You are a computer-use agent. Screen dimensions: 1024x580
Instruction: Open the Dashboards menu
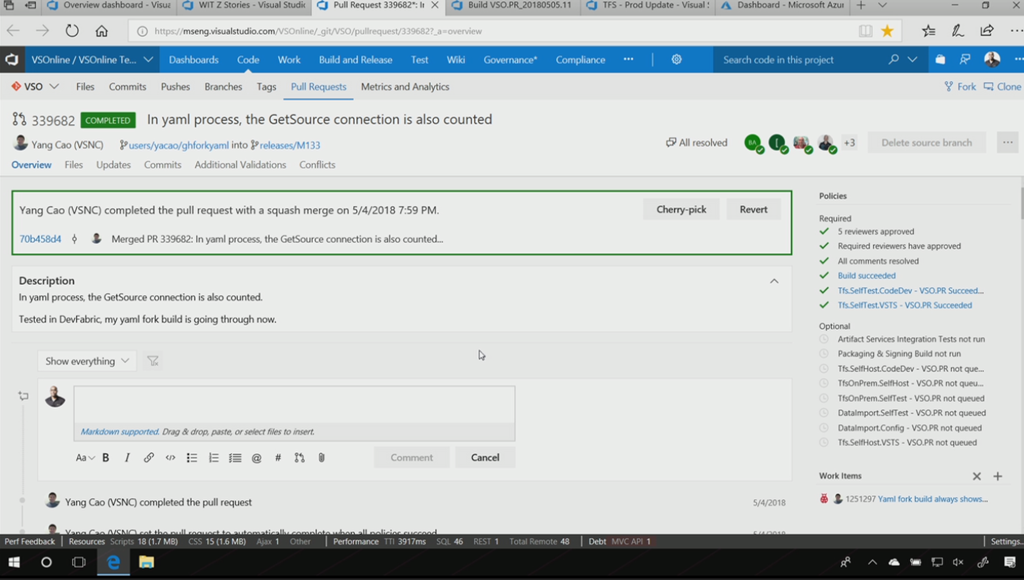tap(194, 59)
